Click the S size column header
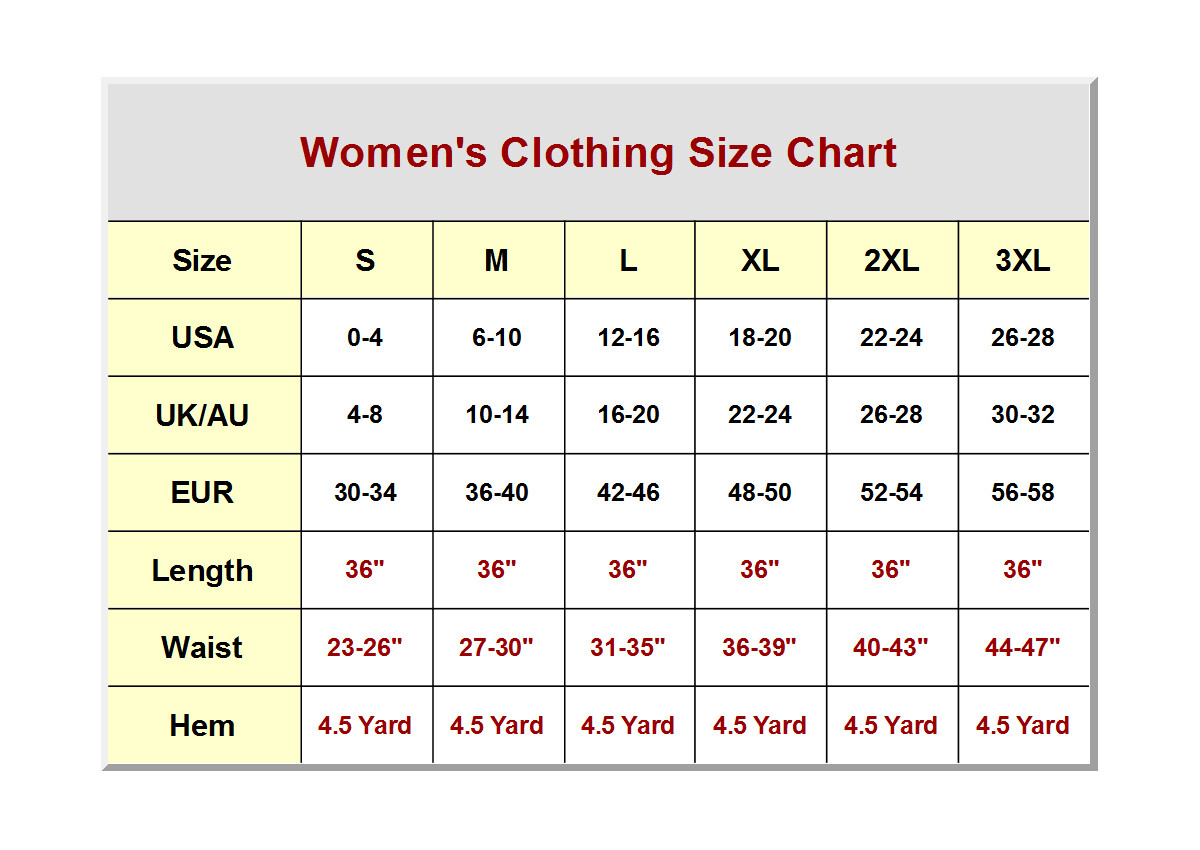 (x=365, y=261)
